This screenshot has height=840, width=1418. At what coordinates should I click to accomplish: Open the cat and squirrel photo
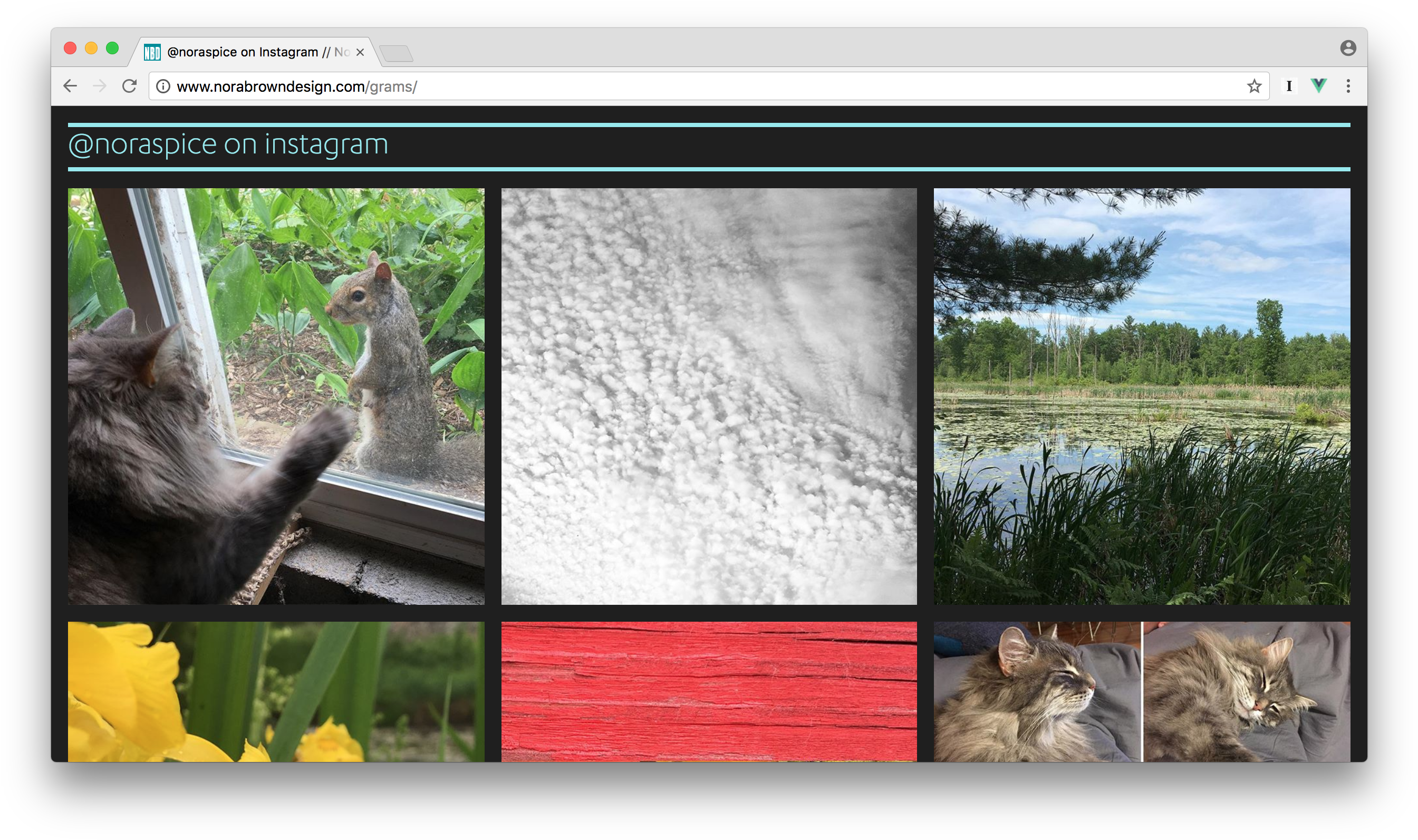(276, 396)
